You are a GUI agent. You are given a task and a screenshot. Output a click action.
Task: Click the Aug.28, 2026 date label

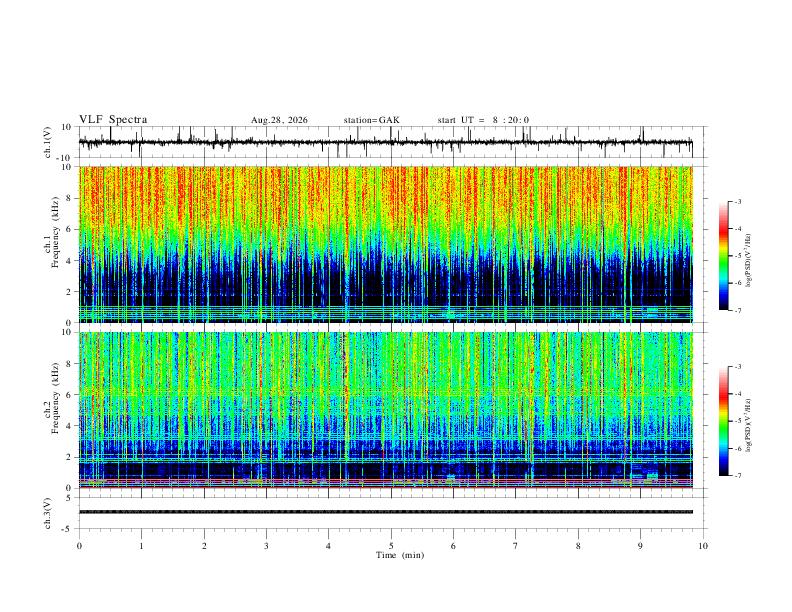(x=279, y=120)
